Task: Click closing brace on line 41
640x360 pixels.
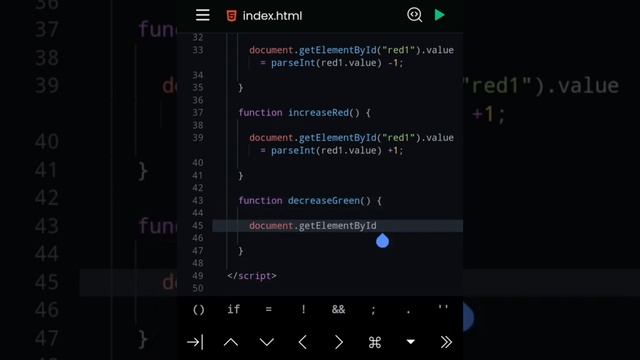Action: [241, 176]
